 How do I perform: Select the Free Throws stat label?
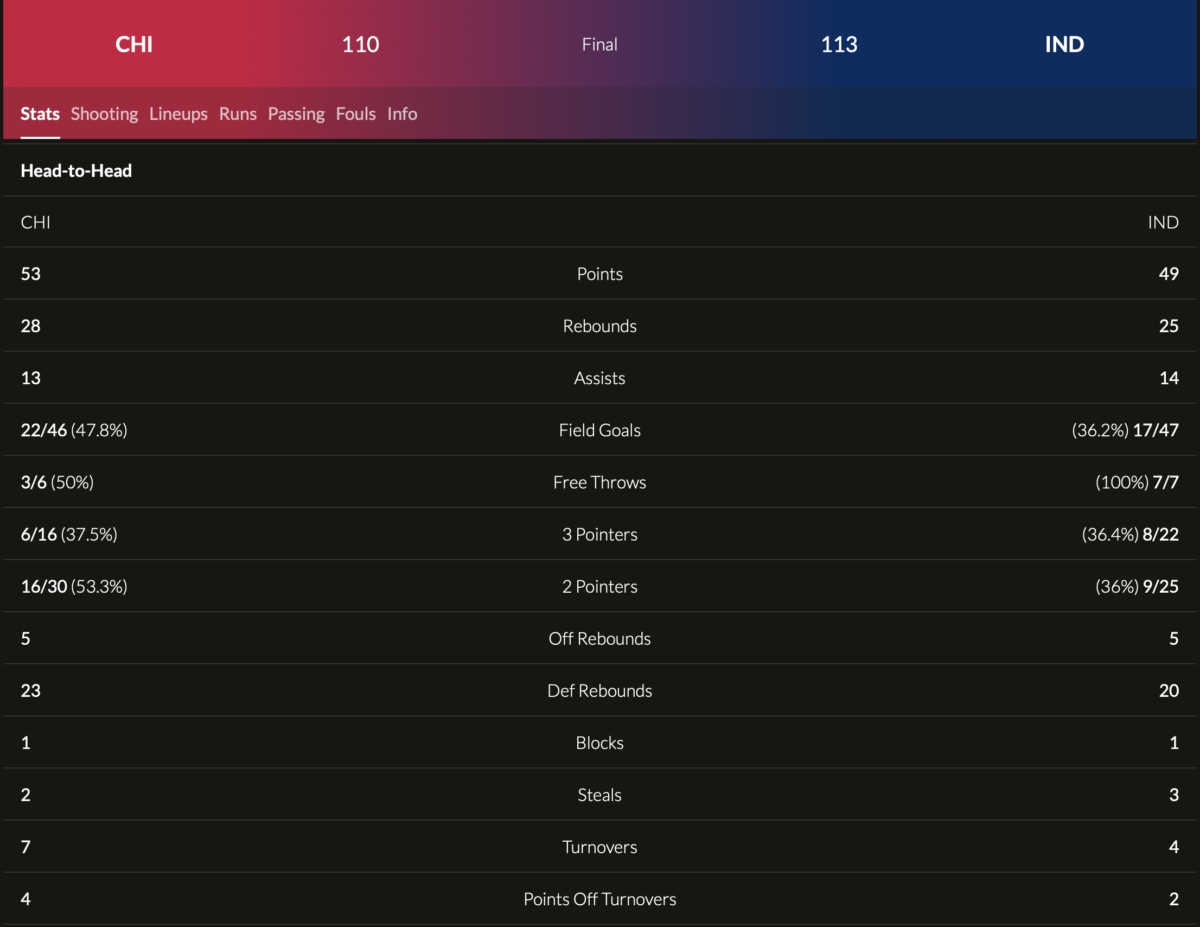pyautogui.click(x=600, y=482)
